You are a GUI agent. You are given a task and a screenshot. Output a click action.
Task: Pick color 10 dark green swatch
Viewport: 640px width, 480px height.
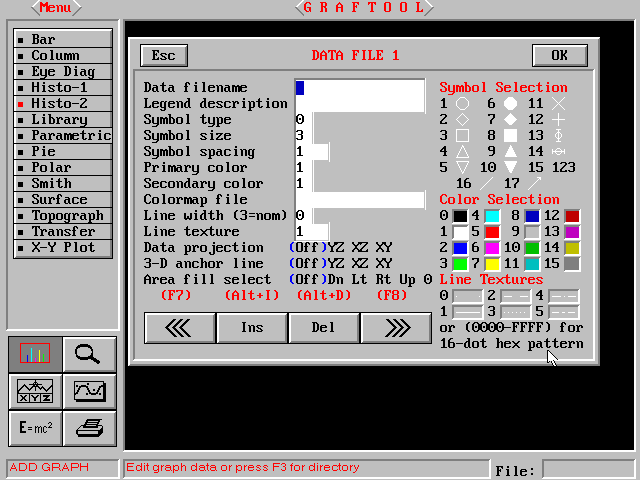(532, 248)
